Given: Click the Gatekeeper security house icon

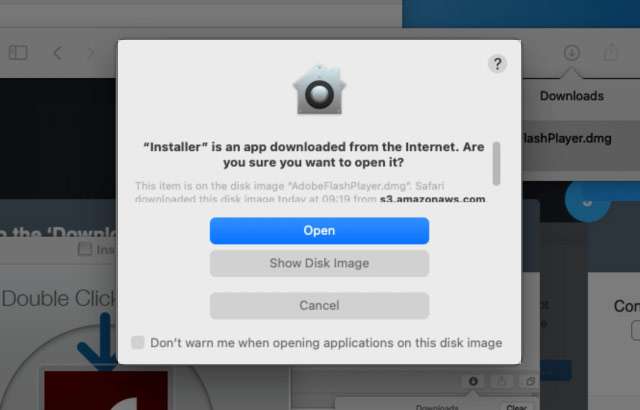Looking at the screenshot, I should pos(319,90).
